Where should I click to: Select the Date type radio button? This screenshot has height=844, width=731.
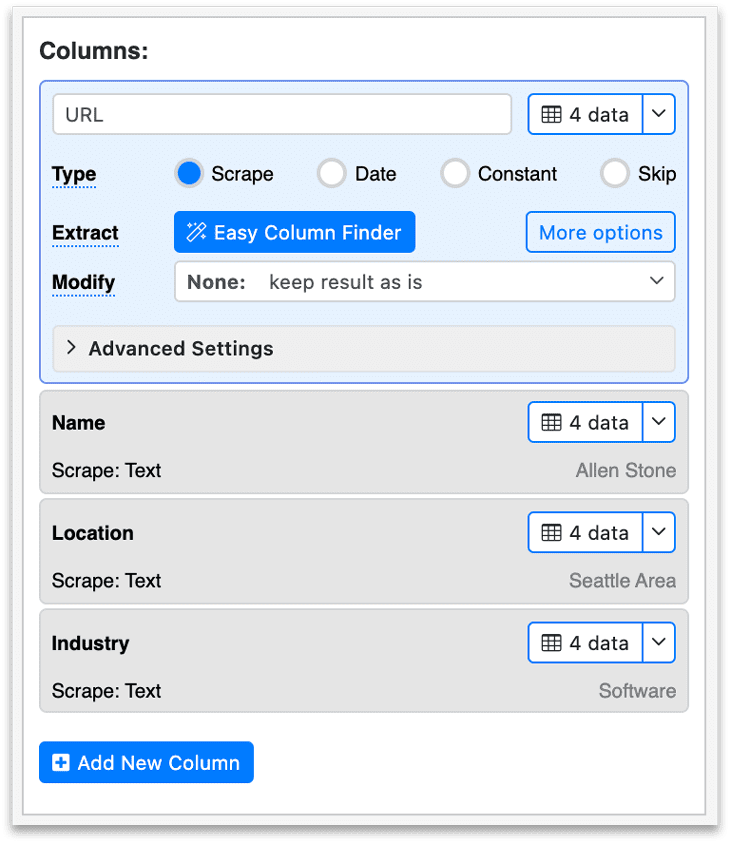[331, 174]
